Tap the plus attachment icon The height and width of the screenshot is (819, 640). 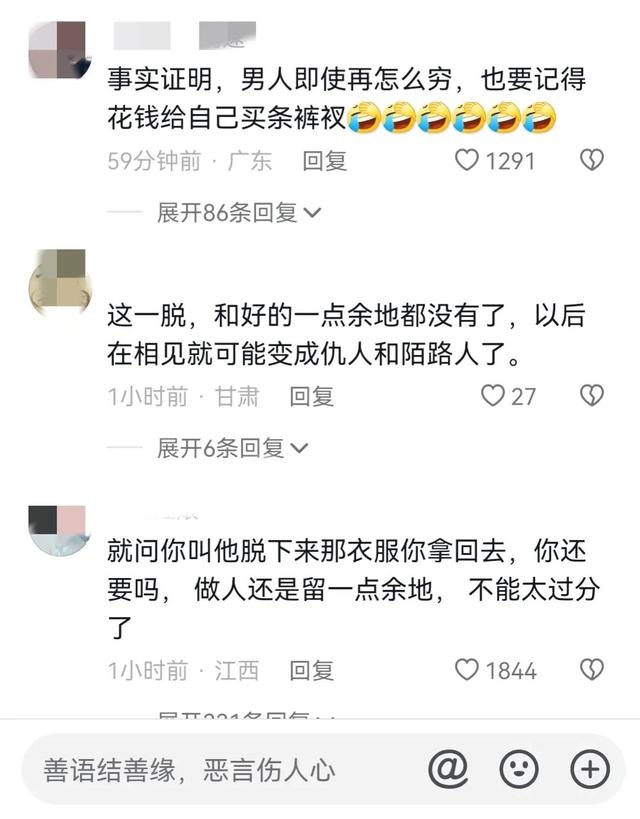coord(590,769)
